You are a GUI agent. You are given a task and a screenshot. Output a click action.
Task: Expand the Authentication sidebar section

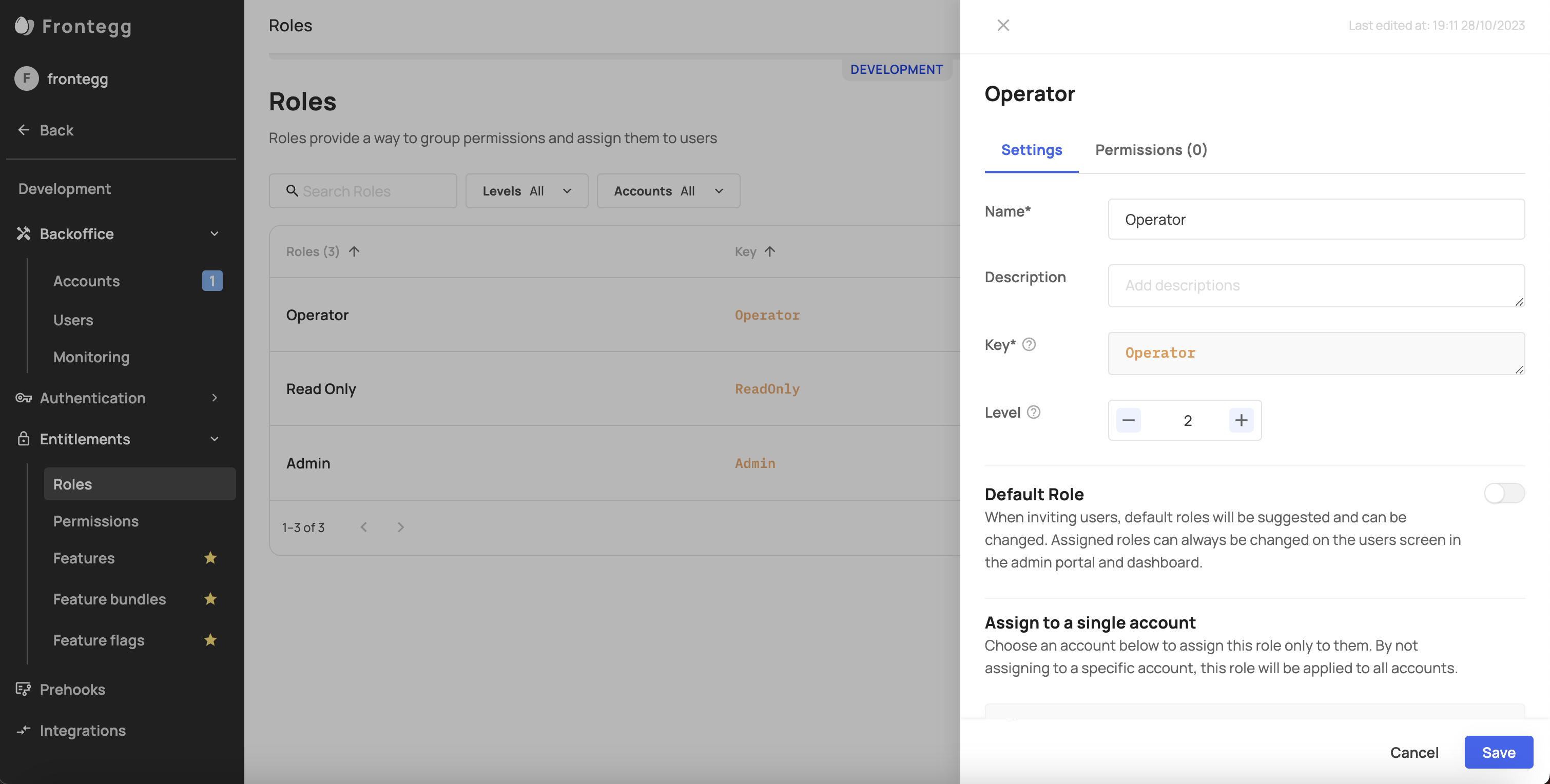click(x=214, y=398)
